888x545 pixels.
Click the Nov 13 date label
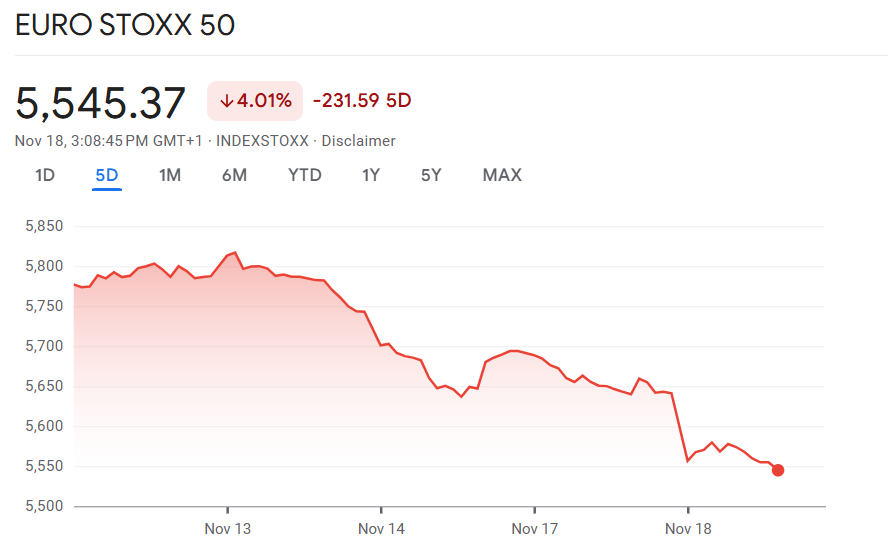click(227, 528)
